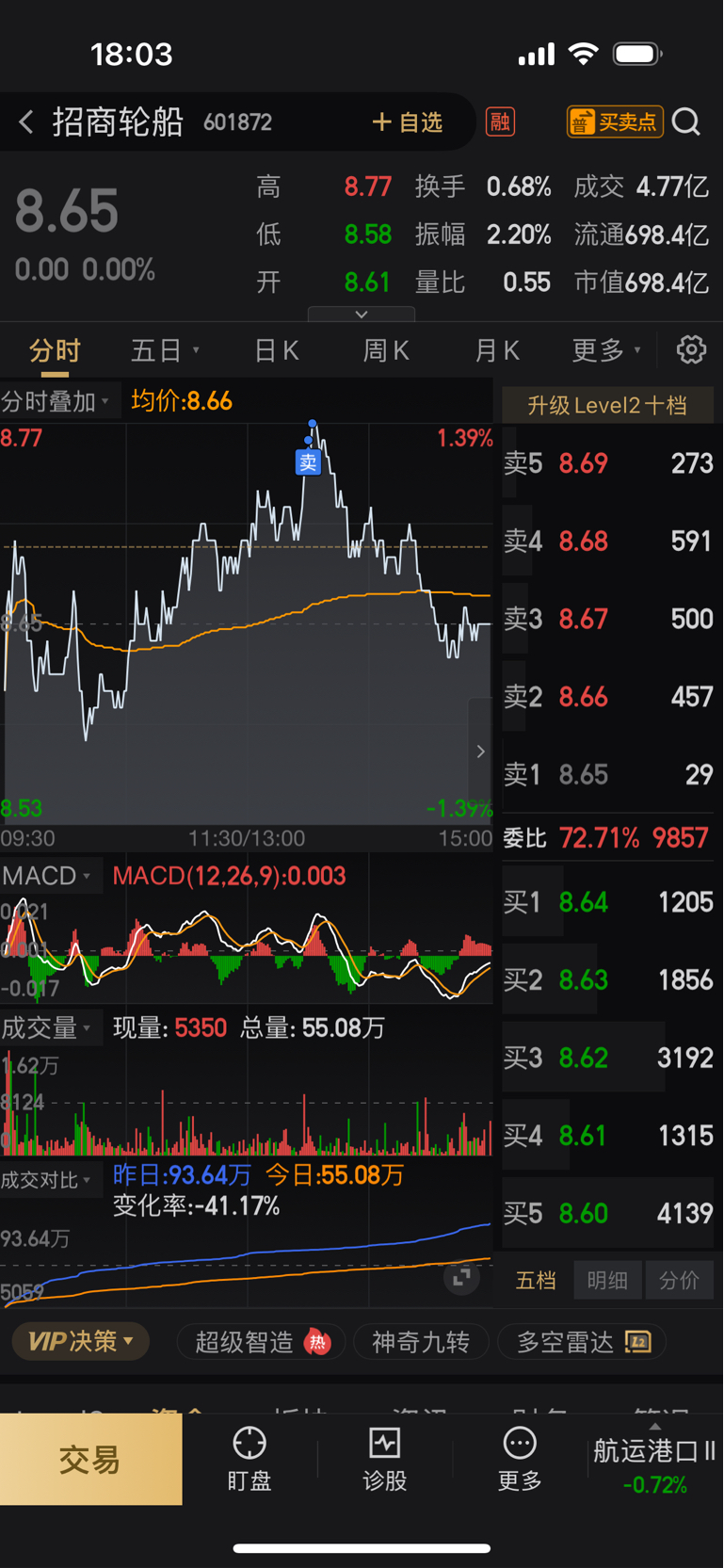Switch to the 月K tab

point(496,351)
